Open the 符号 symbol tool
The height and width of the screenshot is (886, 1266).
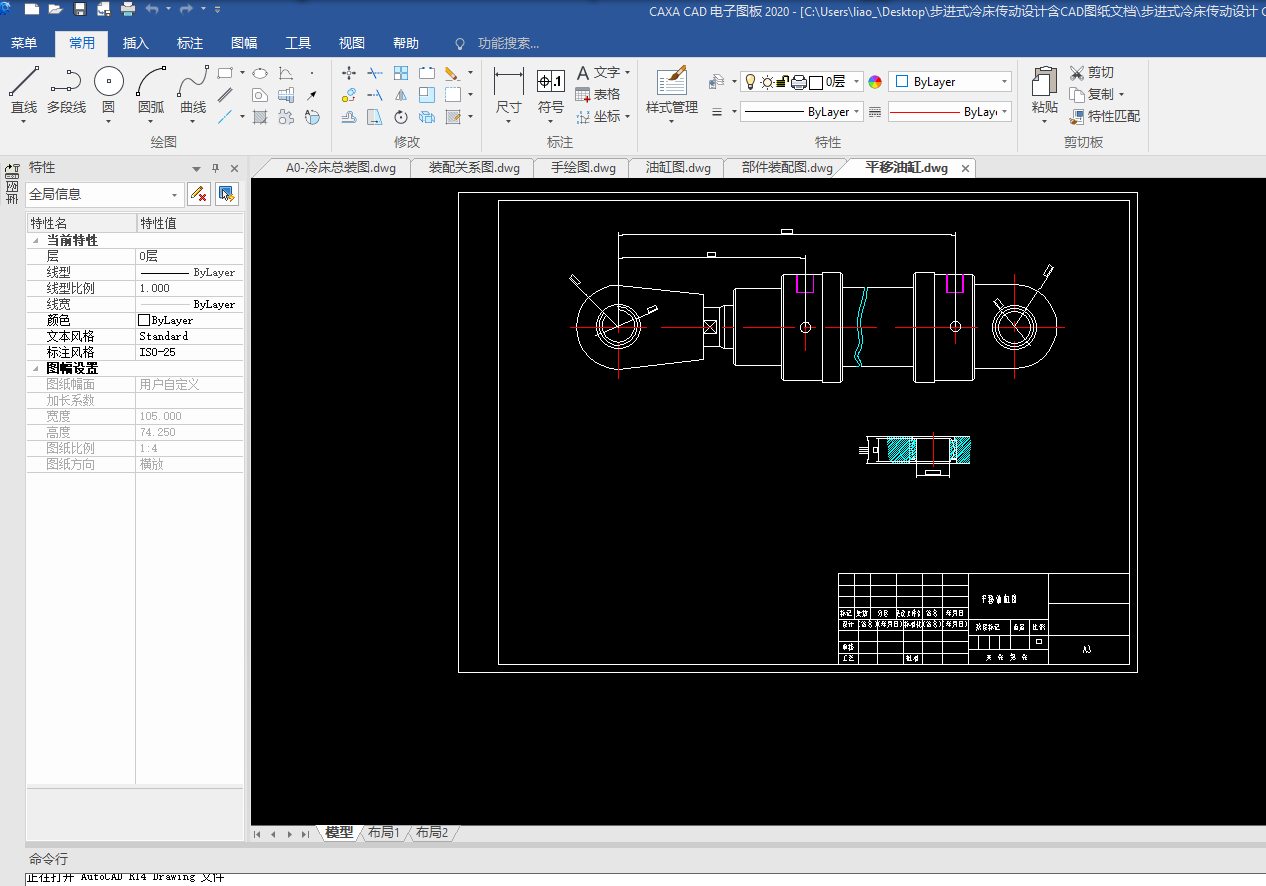click(x=551, y=90)
